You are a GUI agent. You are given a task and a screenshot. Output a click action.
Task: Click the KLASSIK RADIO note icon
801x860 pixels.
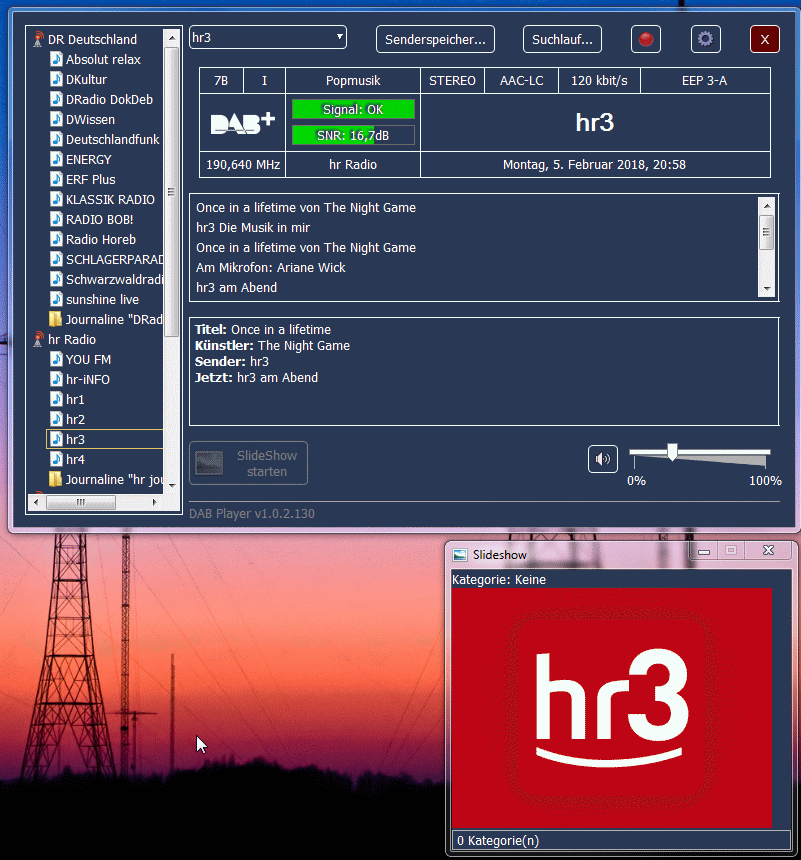56,200
